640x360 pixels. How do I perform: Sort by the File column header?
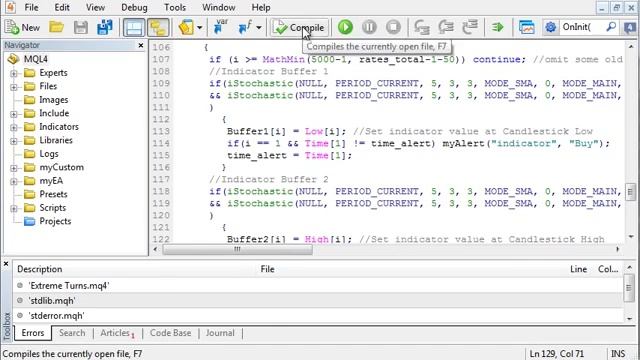(x=267, y=269)
